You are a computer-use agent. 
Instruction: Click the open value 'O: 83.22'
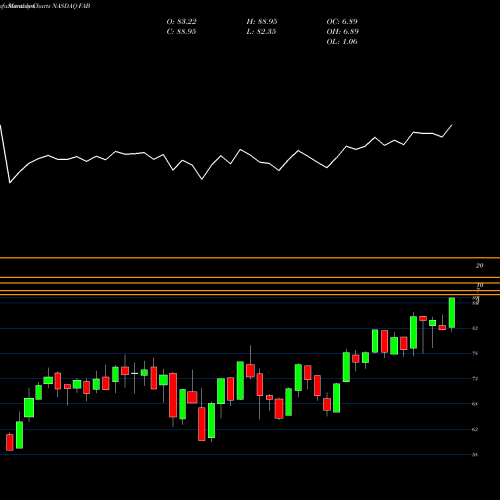coord(181,22)
